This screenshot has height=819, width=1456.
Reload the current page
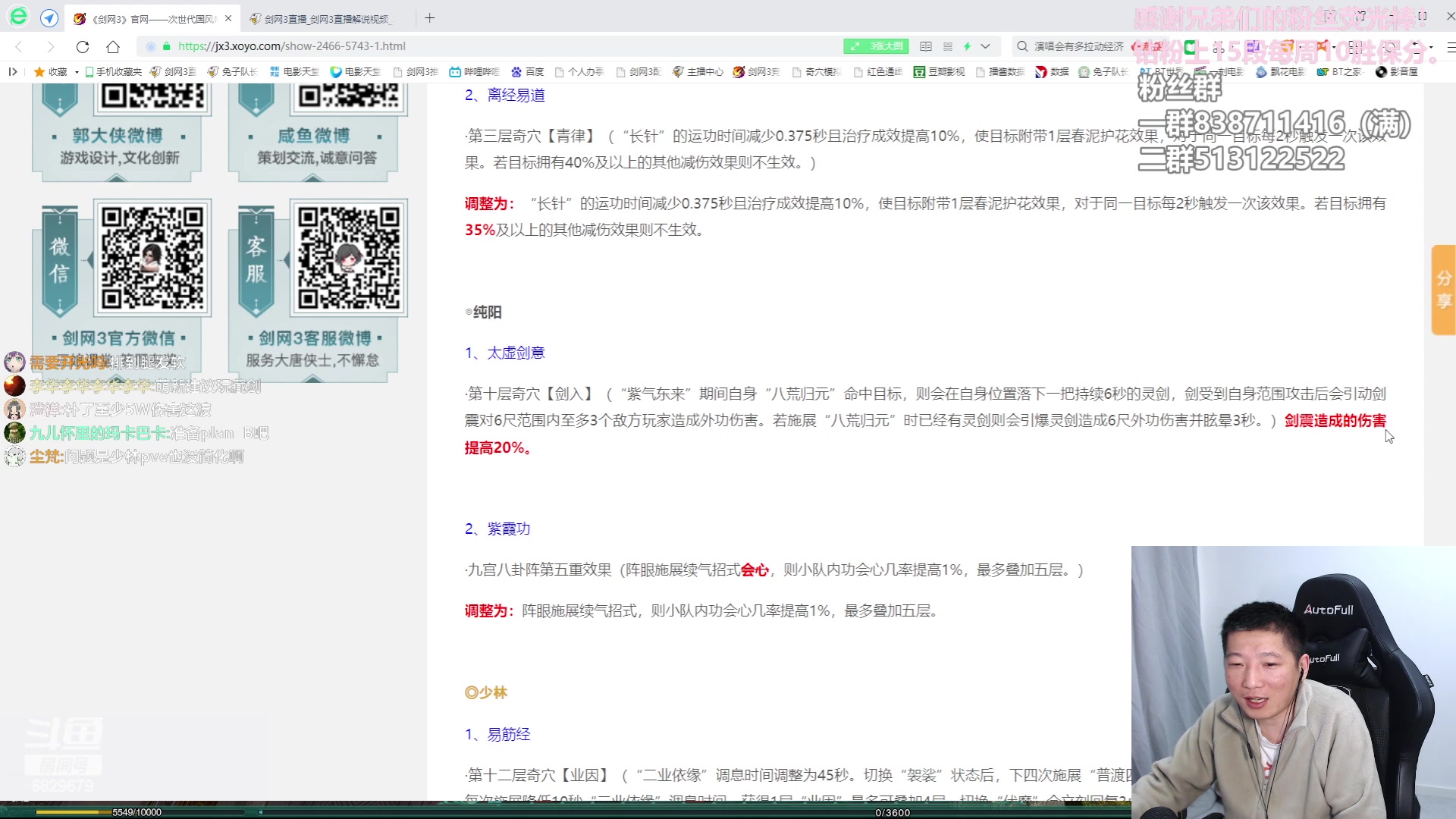point(83,46)
